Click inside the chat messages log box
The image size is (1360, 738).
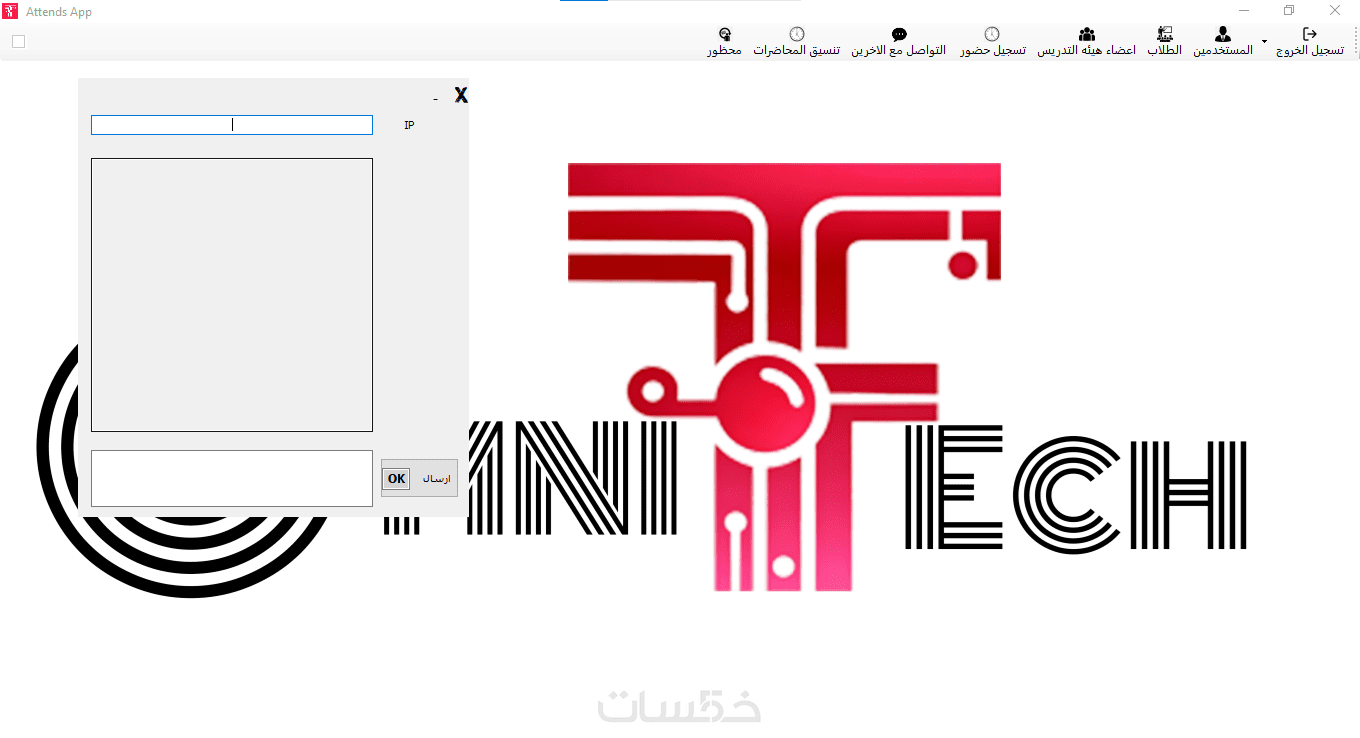232,295
